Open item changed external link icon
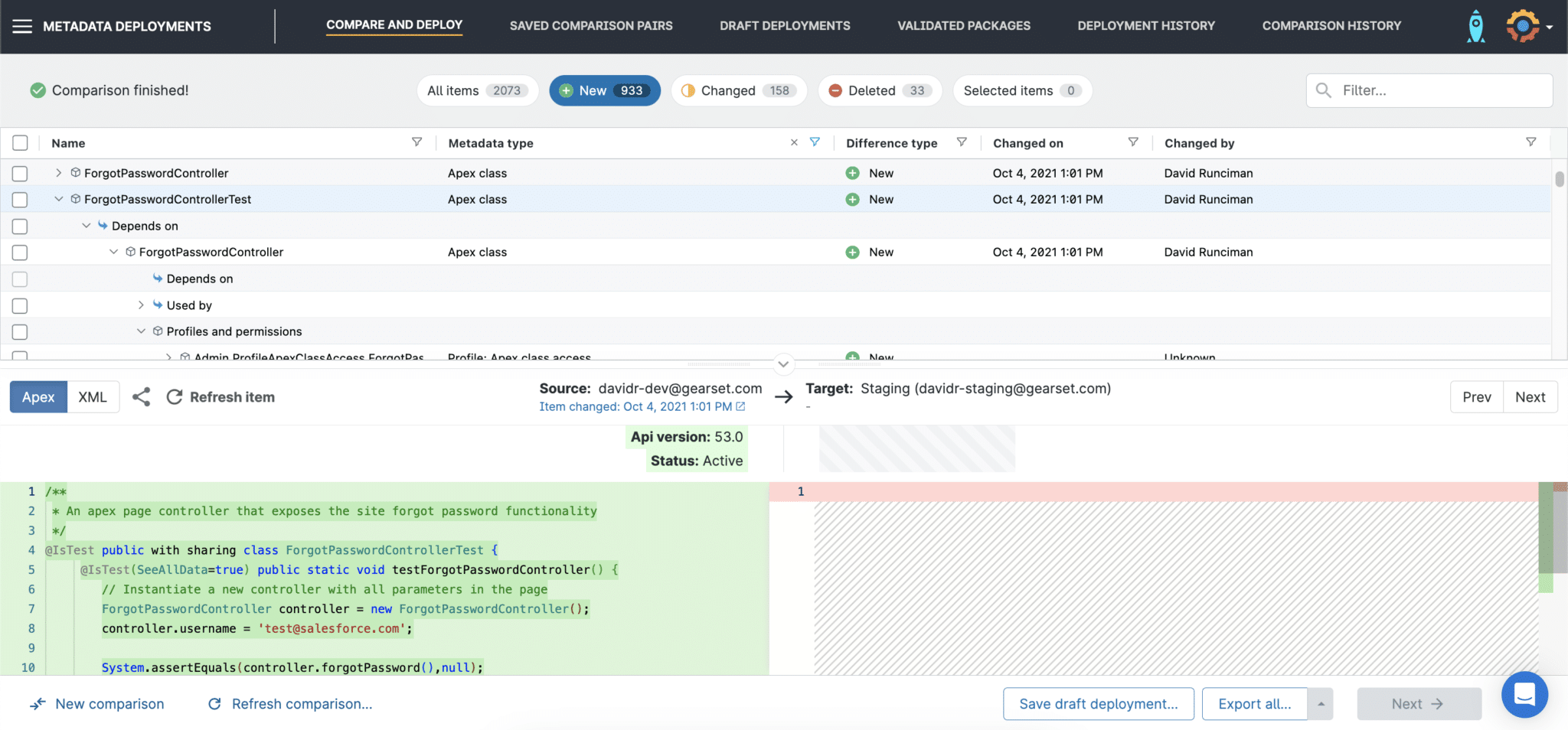 click(x=740, y=407)
